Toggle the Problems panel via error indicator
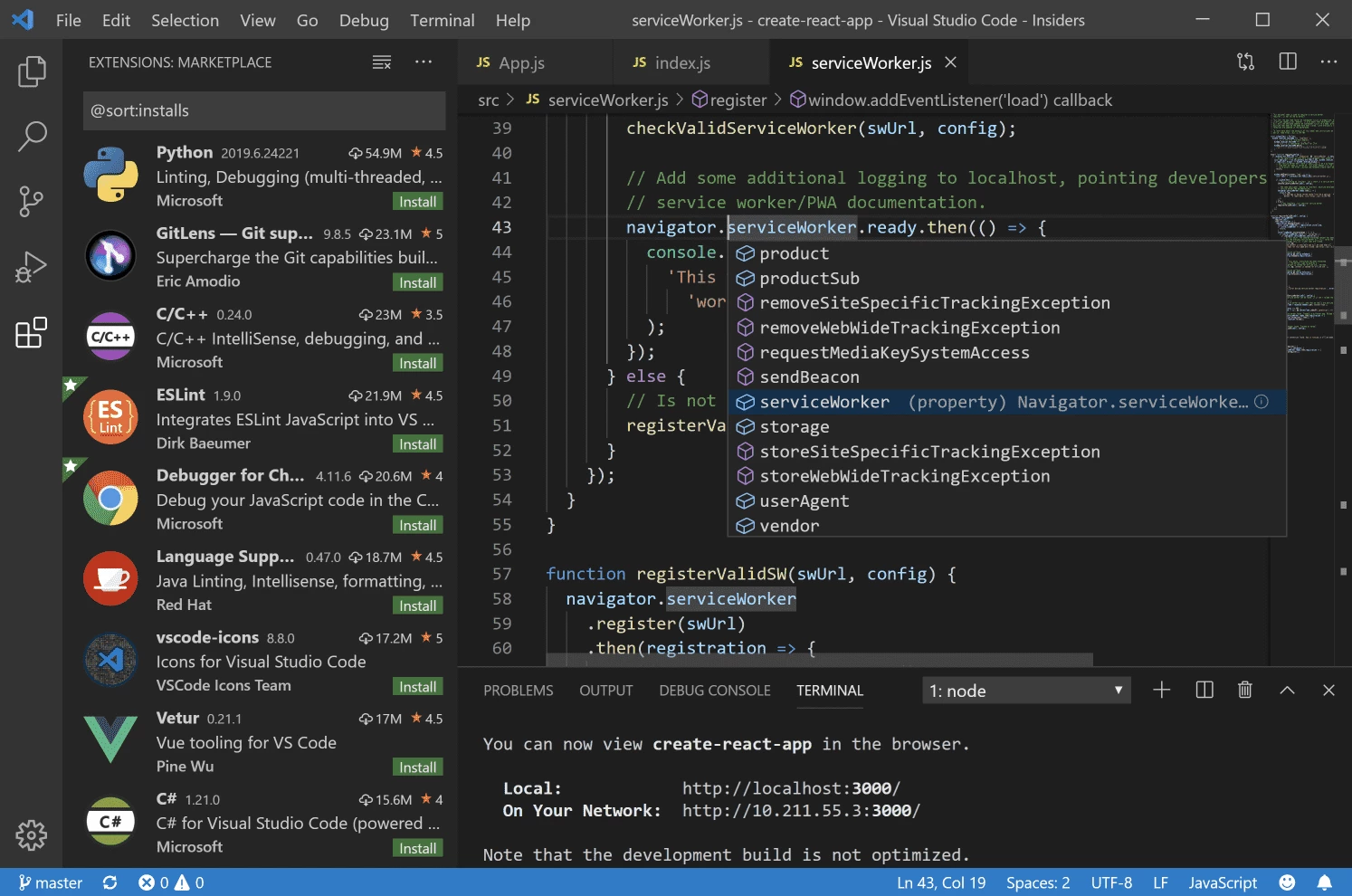This screenshot has width=1352, height=896. [171, 882]
